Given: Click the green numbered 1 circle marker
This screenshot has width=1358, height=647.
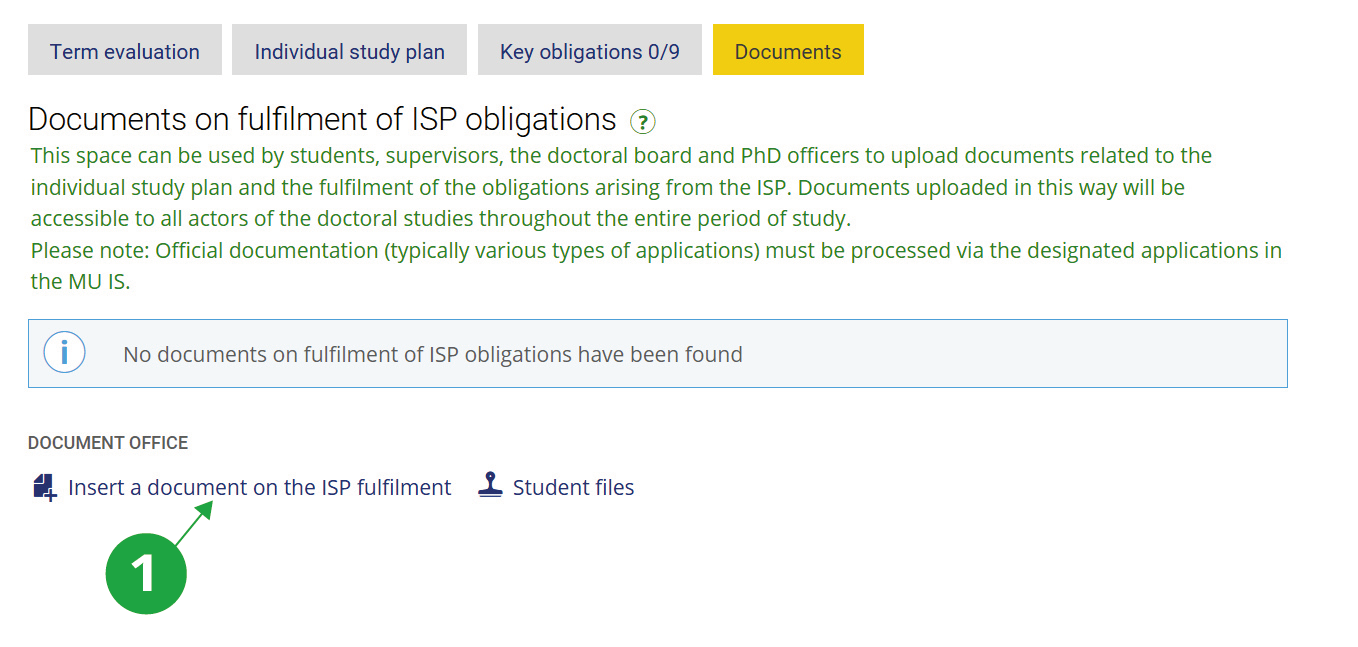Looking at the screenshot, I should pos(146,573).
